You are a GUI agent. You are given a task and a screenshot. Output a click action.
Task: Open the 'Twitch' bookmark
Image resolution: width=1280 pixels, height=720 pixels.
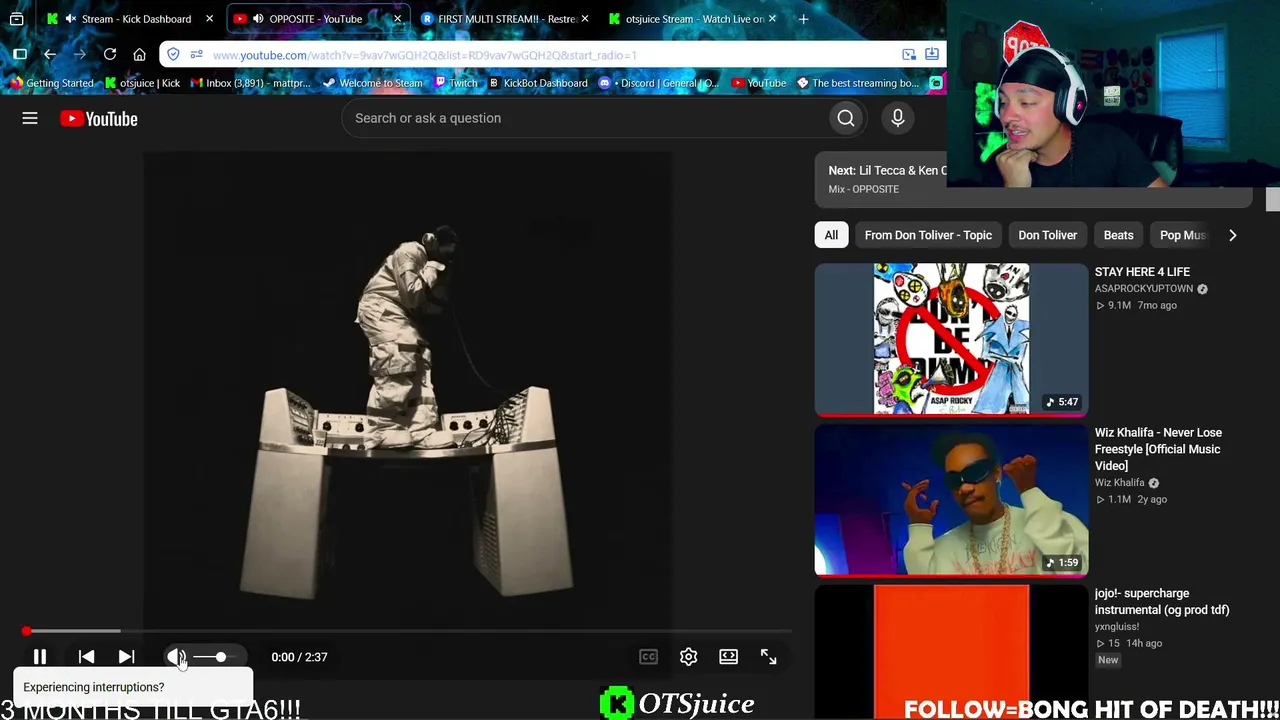tap(456, 83)
